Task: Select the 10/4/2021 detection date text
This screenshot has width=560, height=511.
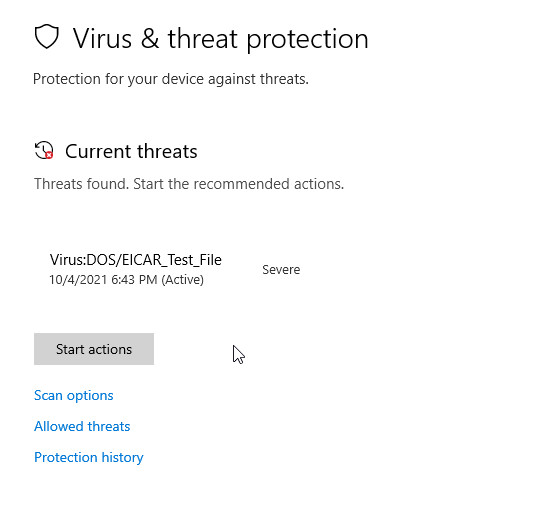Action: 78,280
